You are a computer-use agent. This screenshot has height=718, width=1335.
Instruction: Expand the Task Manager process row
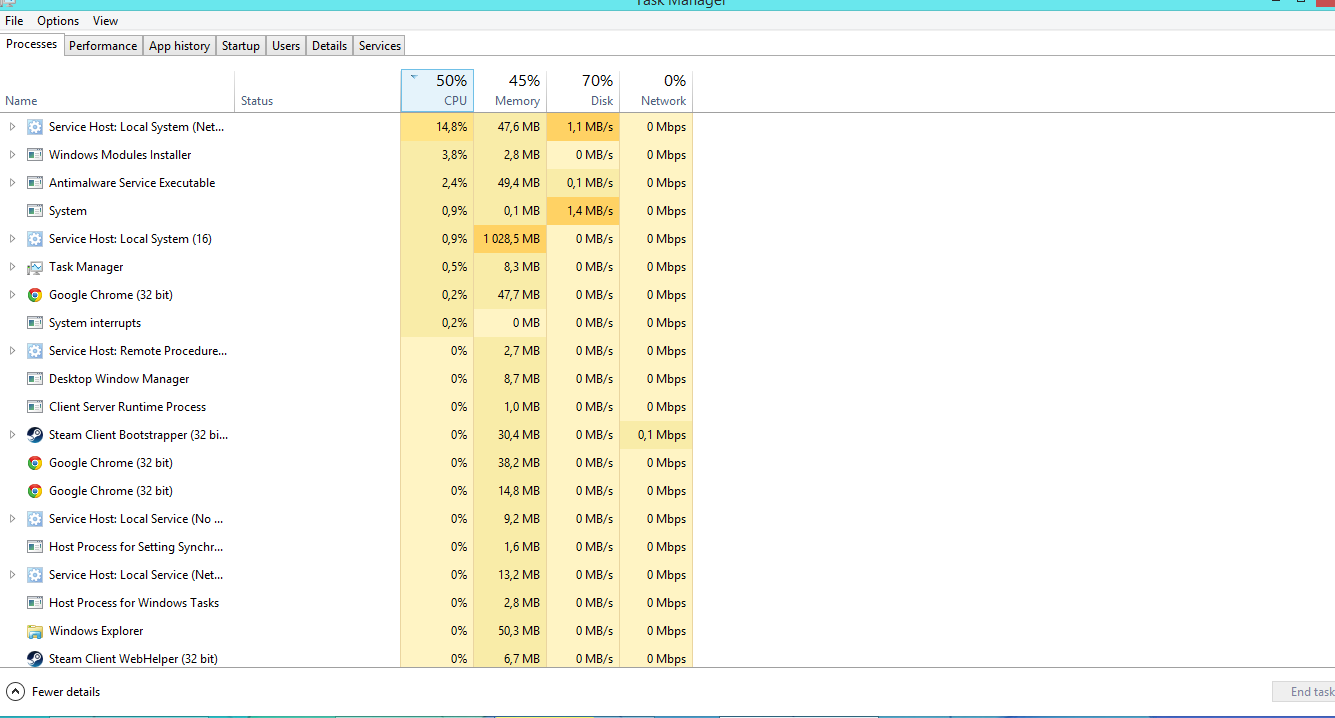tap(12, 267)
